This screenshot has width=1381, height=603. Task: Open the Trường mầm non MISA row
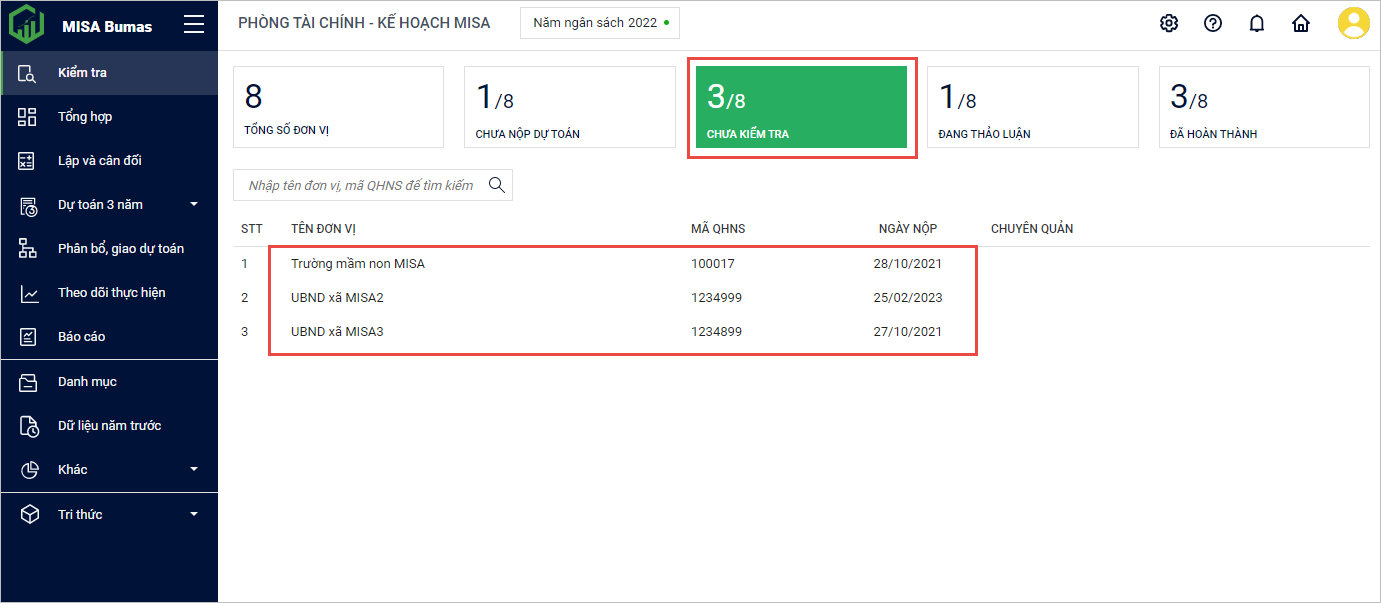[358, 264]
